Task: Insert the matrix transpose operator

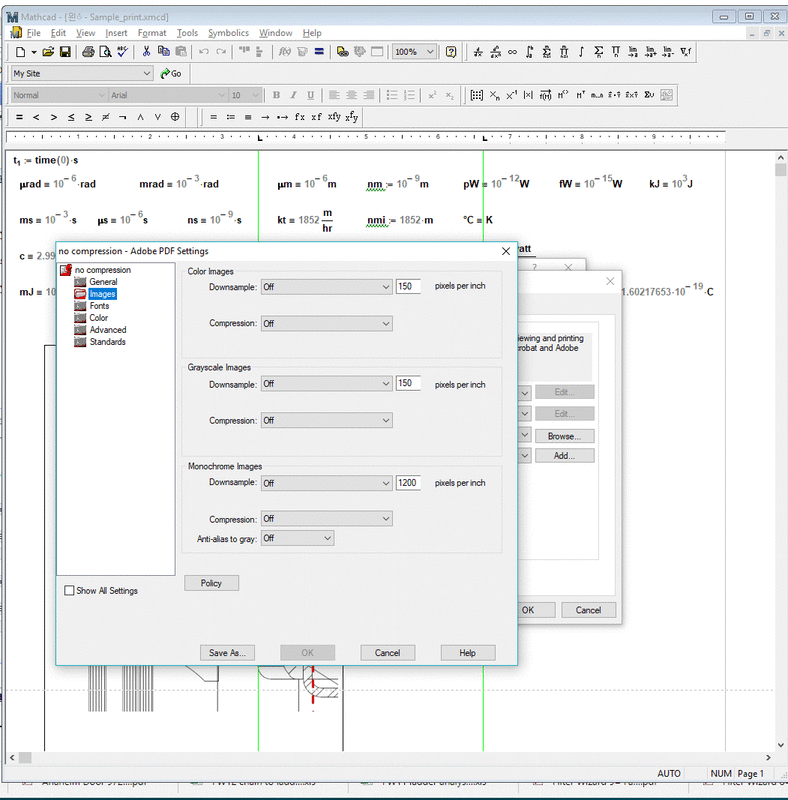Action: click(x=580, y=95)
